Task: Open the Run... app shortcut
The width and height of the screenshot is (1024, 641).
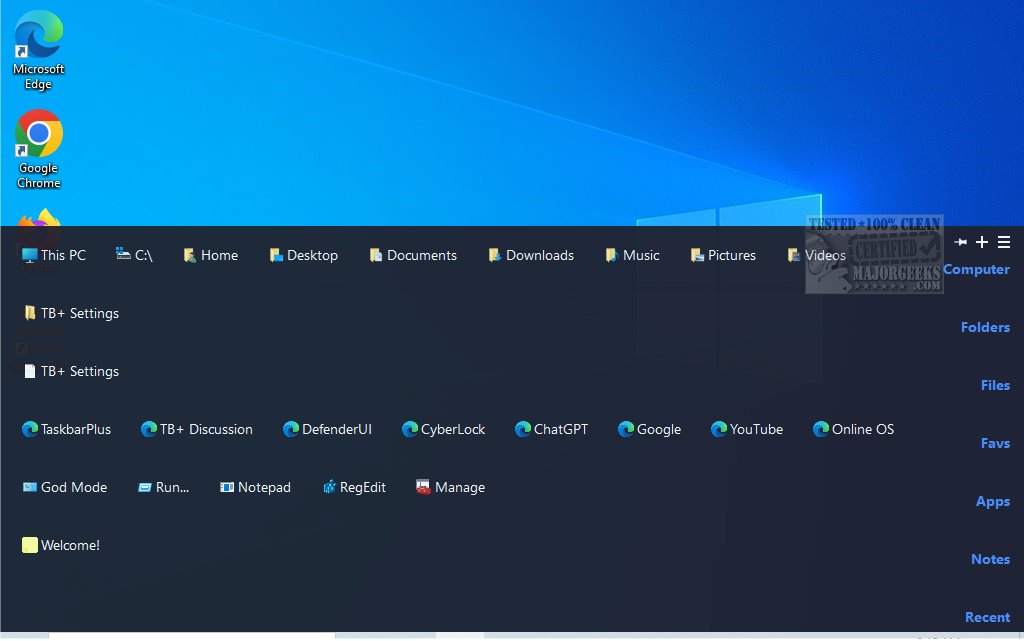Action: tap(163, 488)
